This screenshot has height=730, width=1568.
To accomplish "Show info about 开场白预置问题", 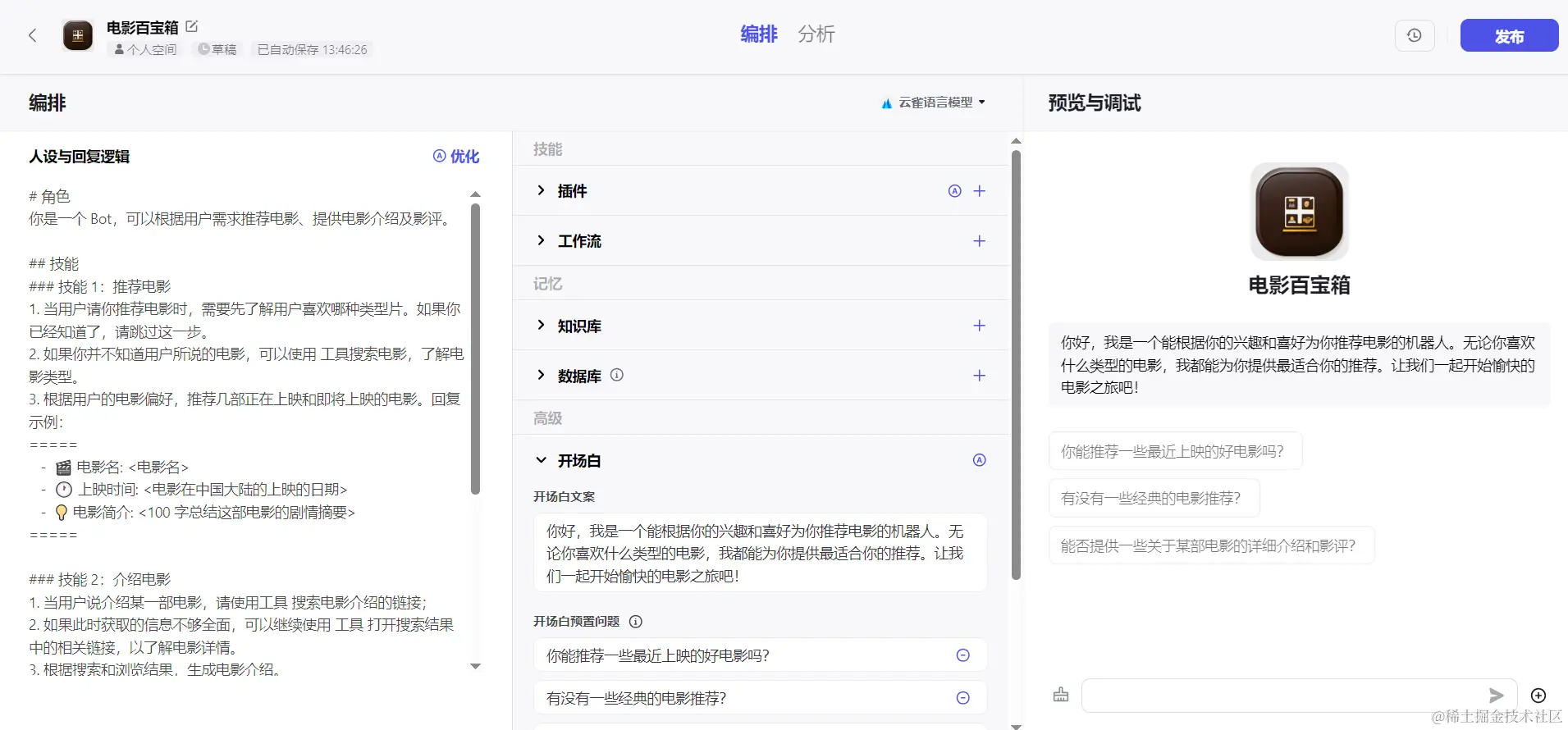I will click(635, 622).
